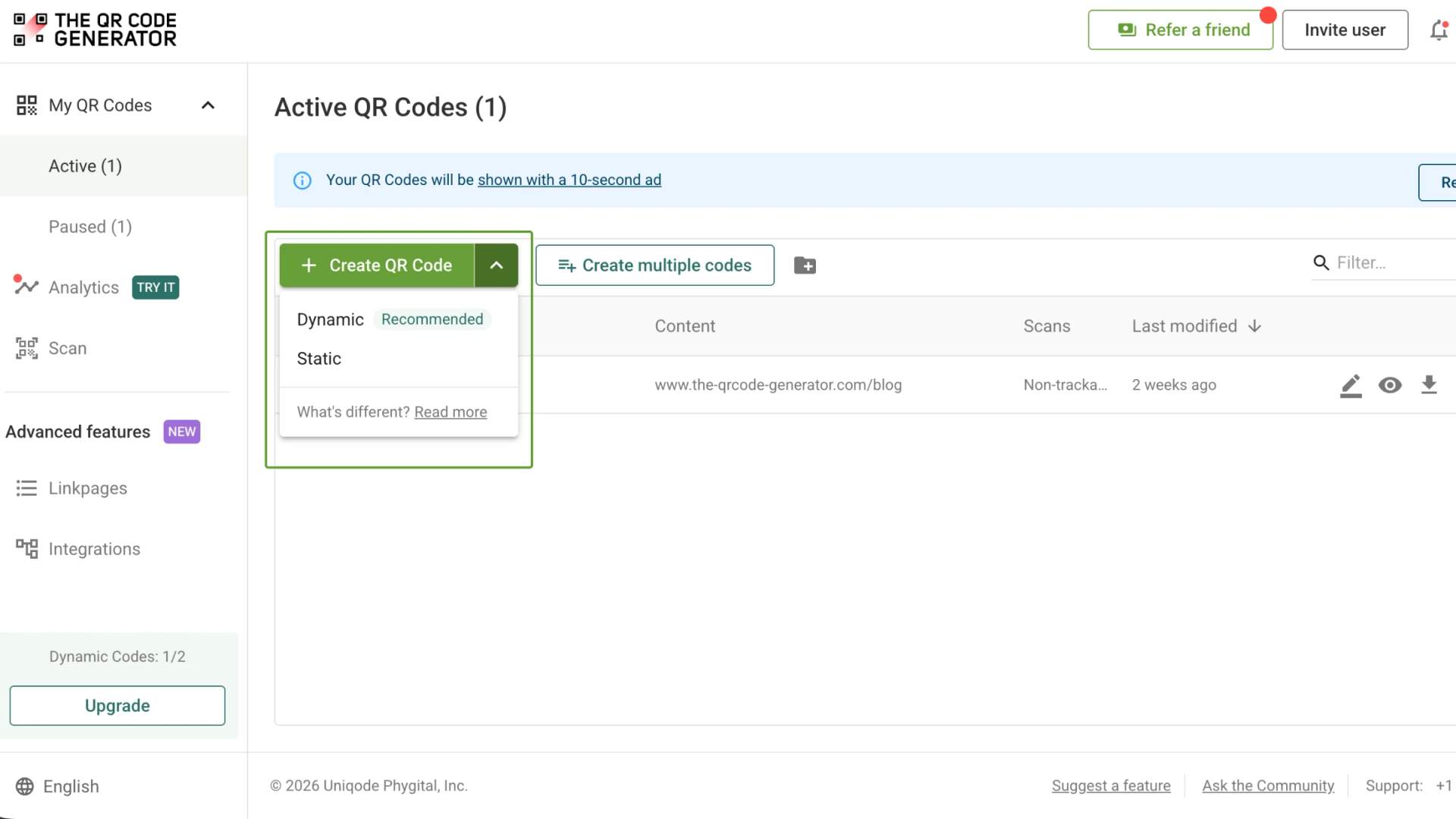Collapse the My QR Codes section chevron
Image resolution: width=1456 pixels, height=819 pixels.
point(208,105)
